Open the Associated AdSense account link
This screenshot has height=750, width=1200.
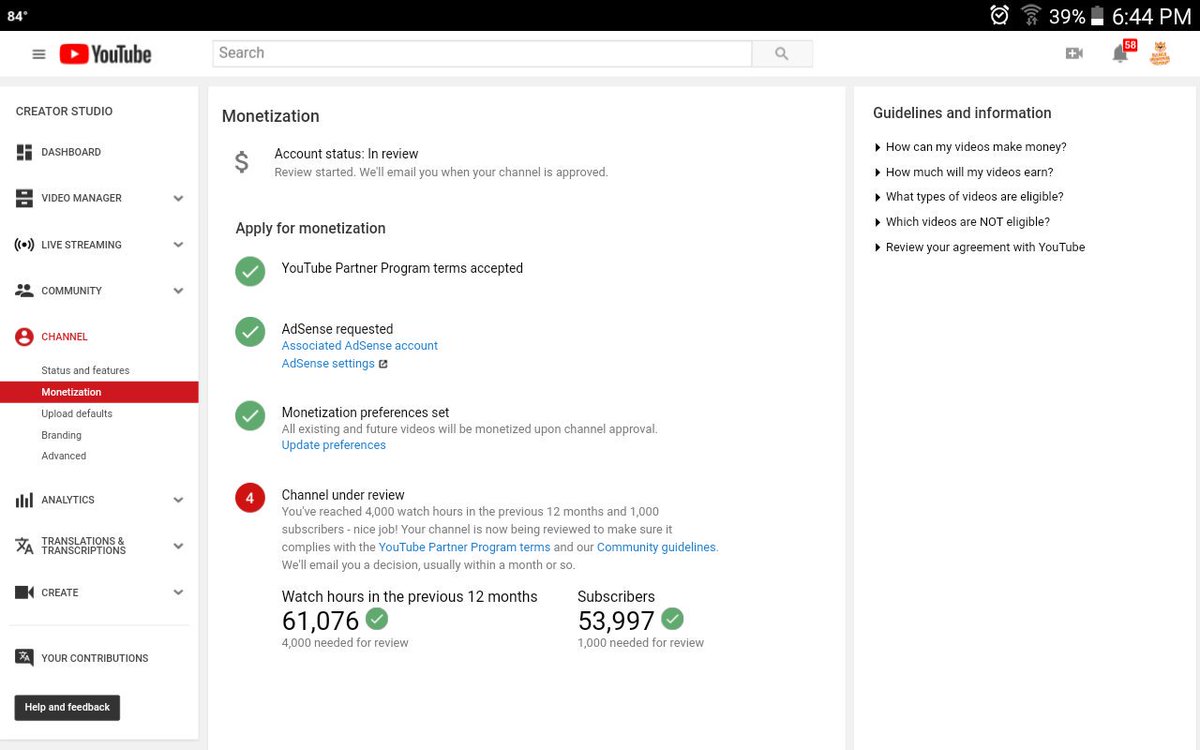pos(360,346)
